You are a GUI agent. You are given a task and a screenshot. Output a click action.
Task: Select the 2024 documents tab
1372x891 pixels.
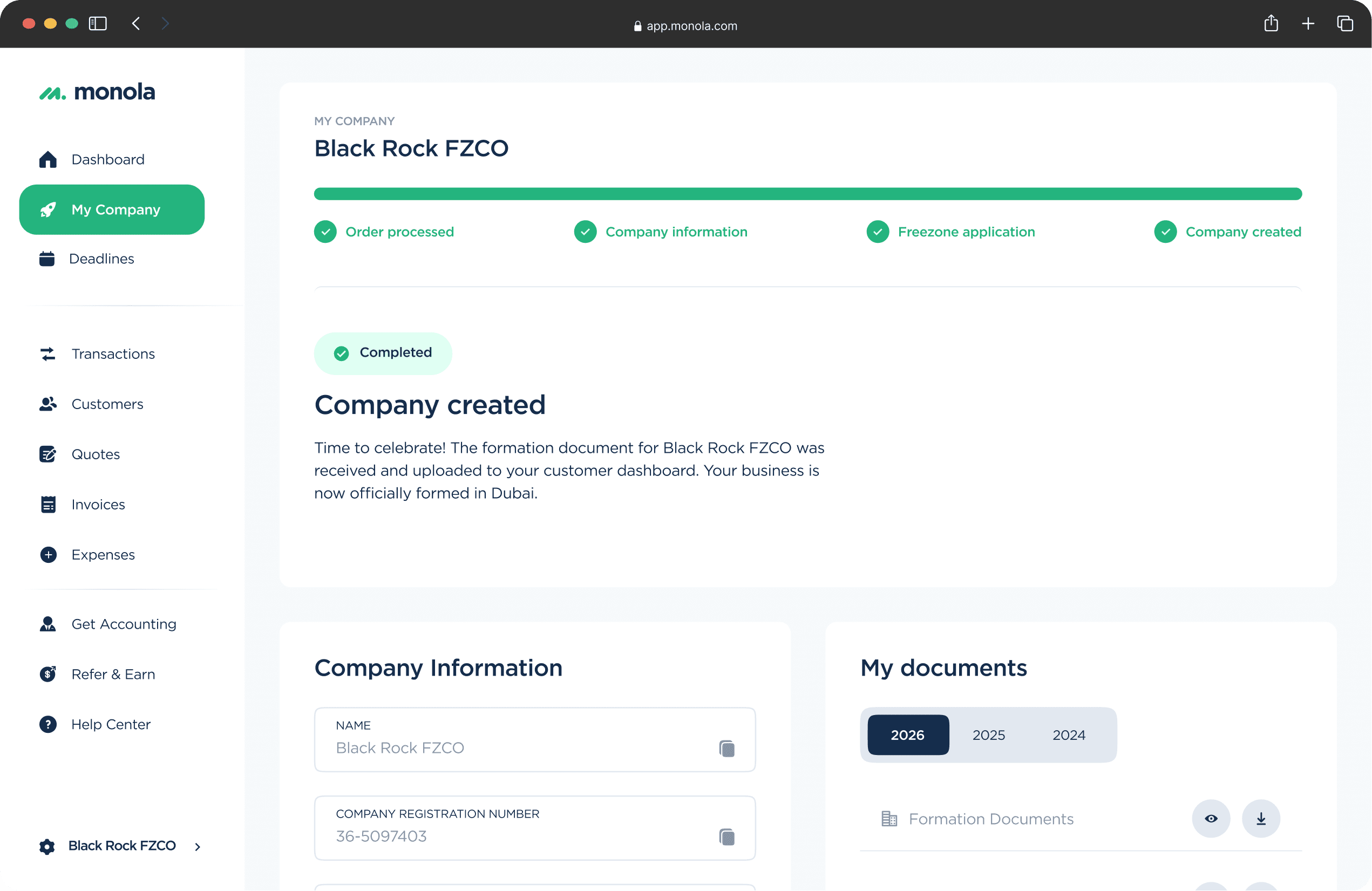click(x=1068, y=735)
